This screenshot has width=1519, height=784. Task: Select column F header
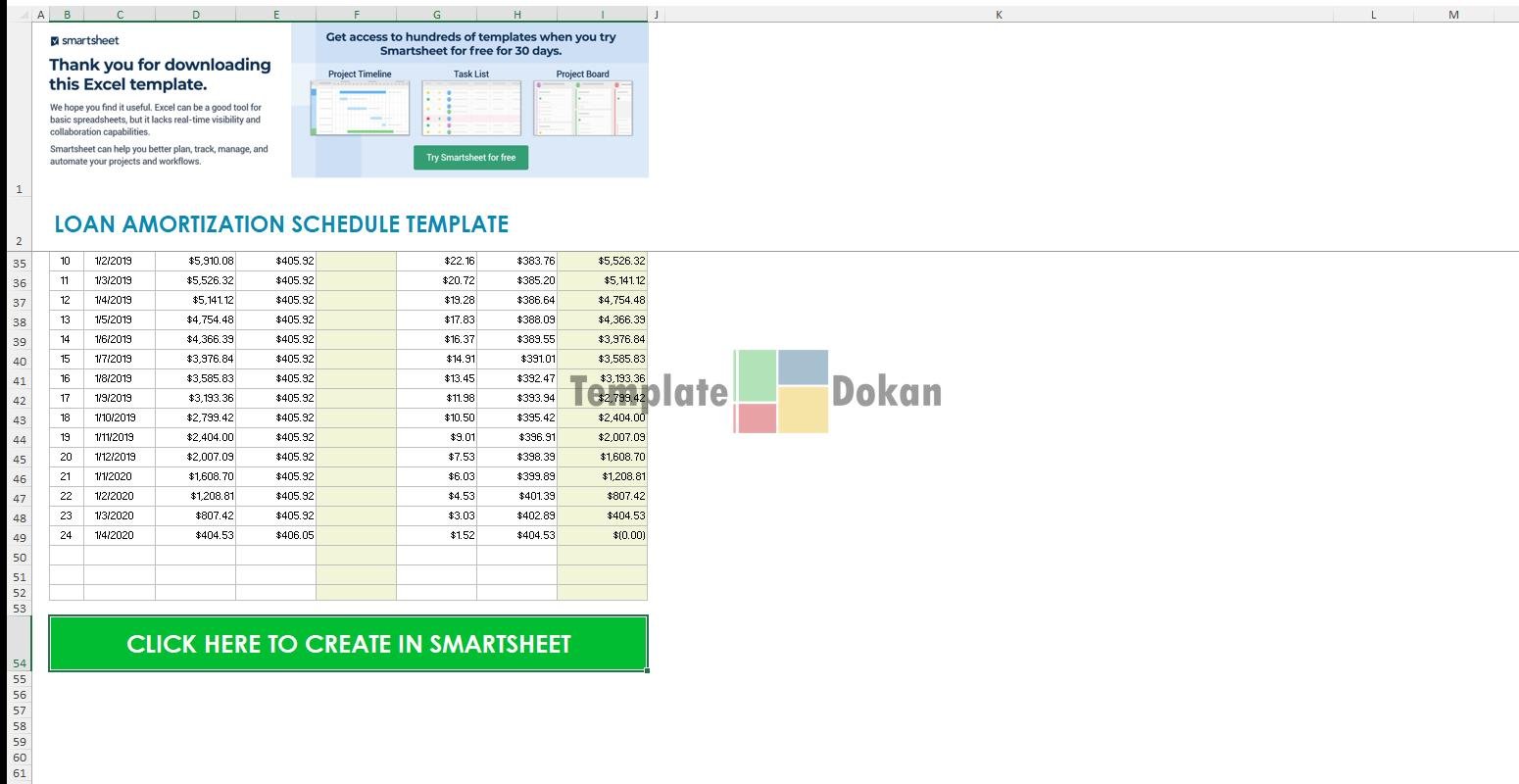(x=356, y=15)
